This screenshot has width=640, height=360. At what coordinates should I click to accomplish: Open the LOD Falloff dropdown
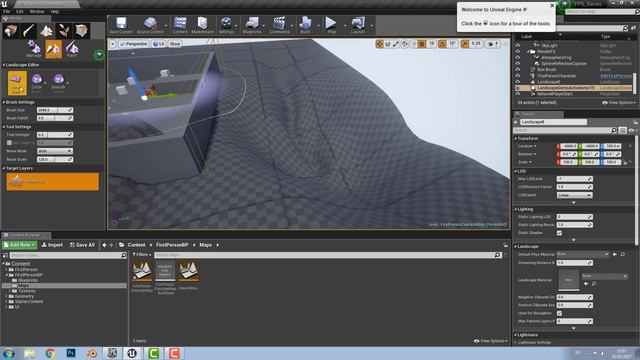(x=574, y=195)
